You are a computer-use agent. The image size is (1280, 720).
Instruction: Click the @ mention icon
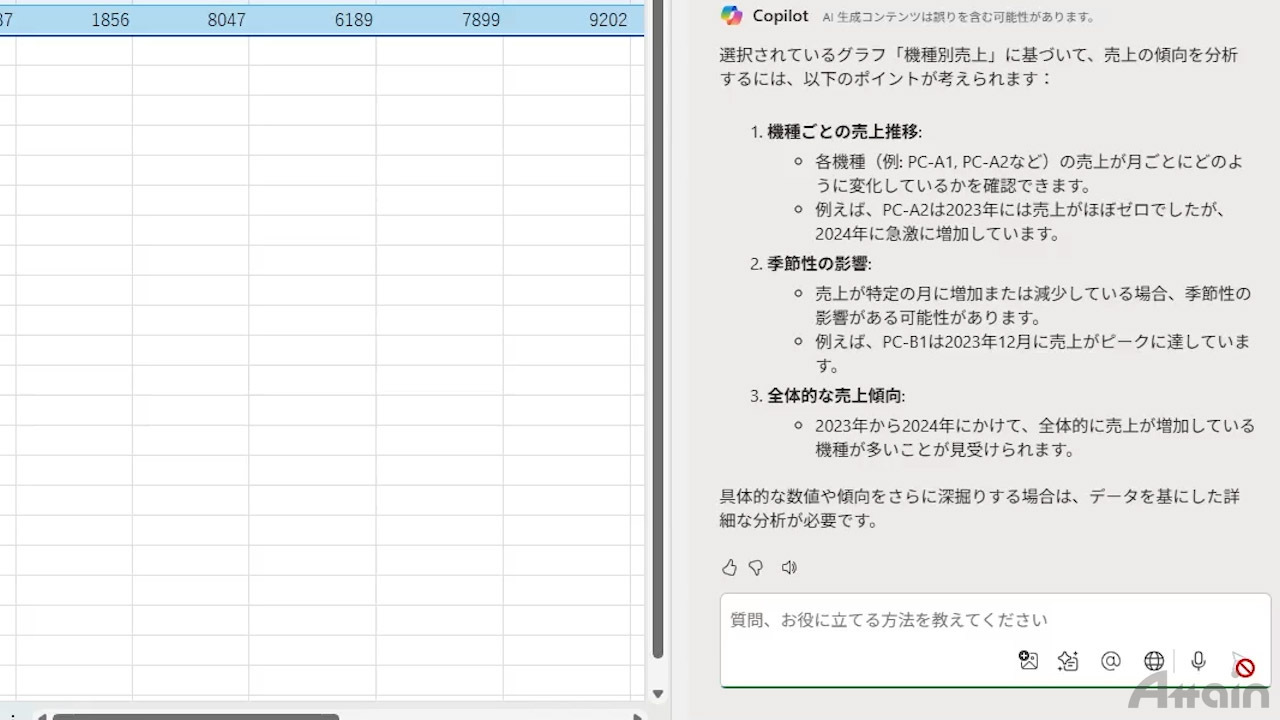[1110, 661]
